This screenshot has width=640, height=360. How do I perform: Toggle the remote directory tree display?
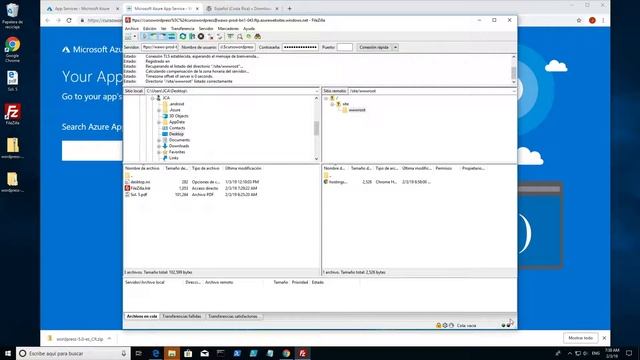coord(162,37)
